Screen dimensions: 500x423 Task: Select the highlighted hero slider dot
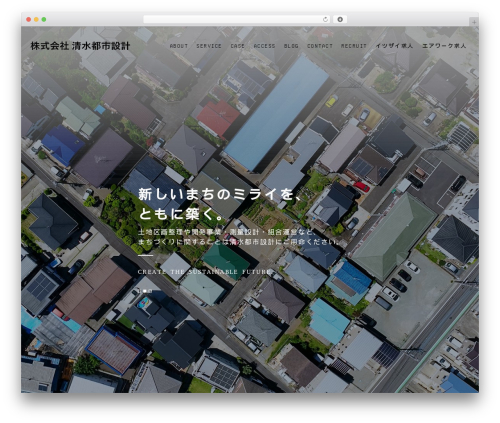145,291
